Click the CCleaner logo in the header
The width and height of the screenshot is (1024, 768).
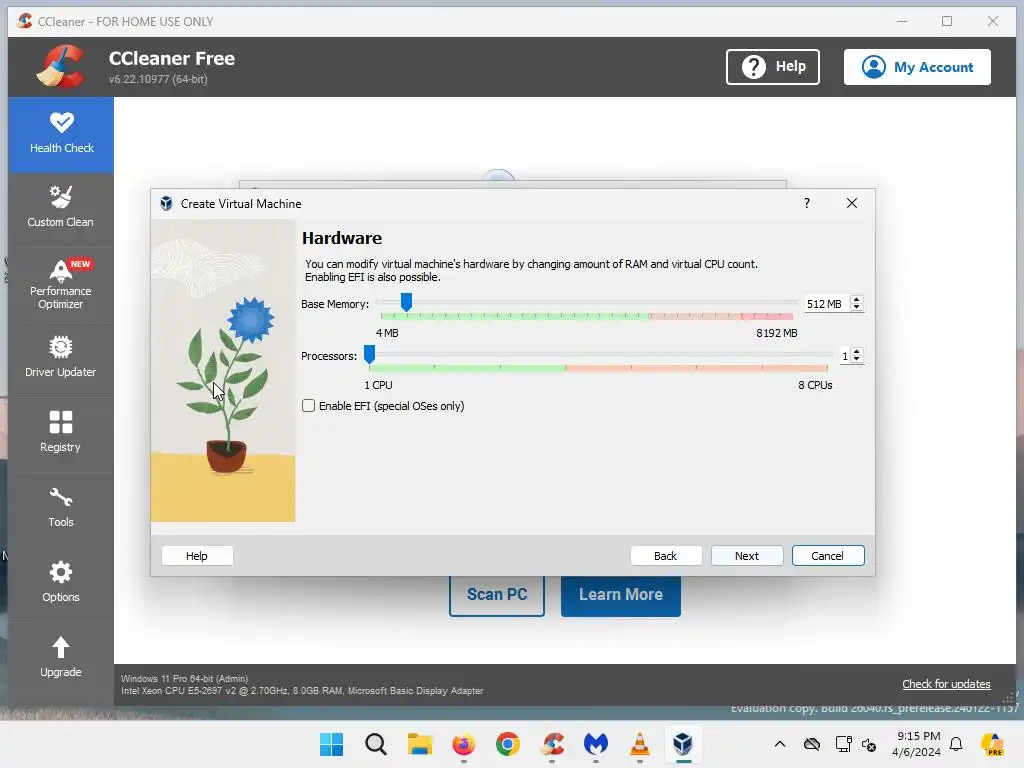click(60, 67)
